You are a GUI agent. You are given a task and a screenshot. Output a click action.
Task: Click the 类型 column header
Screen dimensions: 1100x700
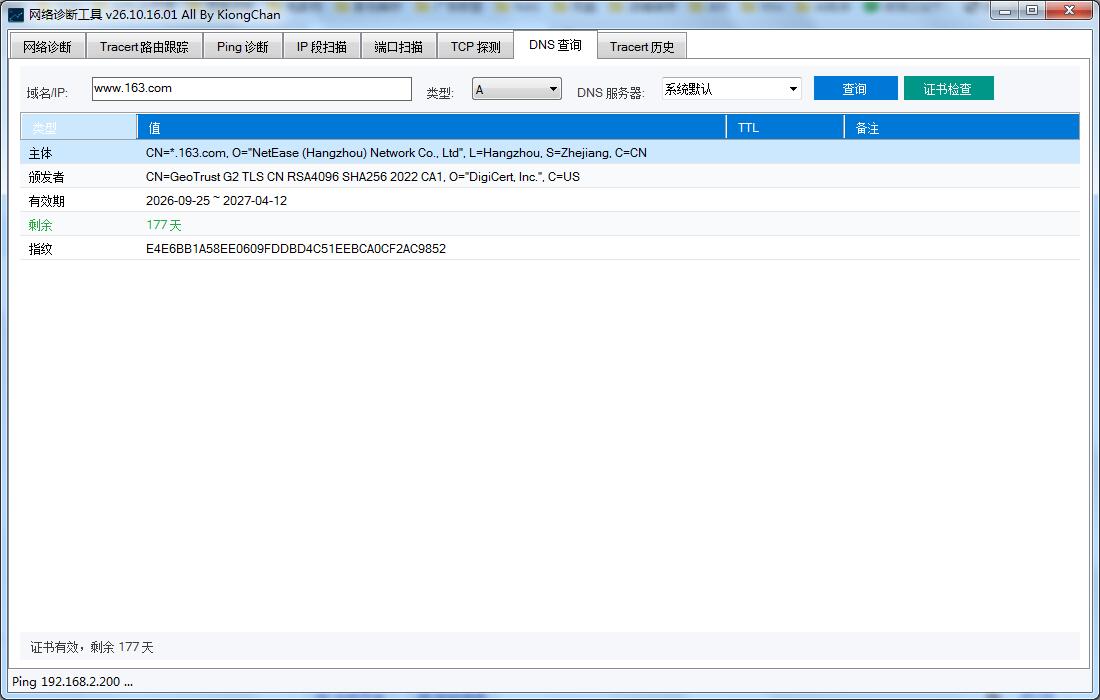click(x=79, y=128)
